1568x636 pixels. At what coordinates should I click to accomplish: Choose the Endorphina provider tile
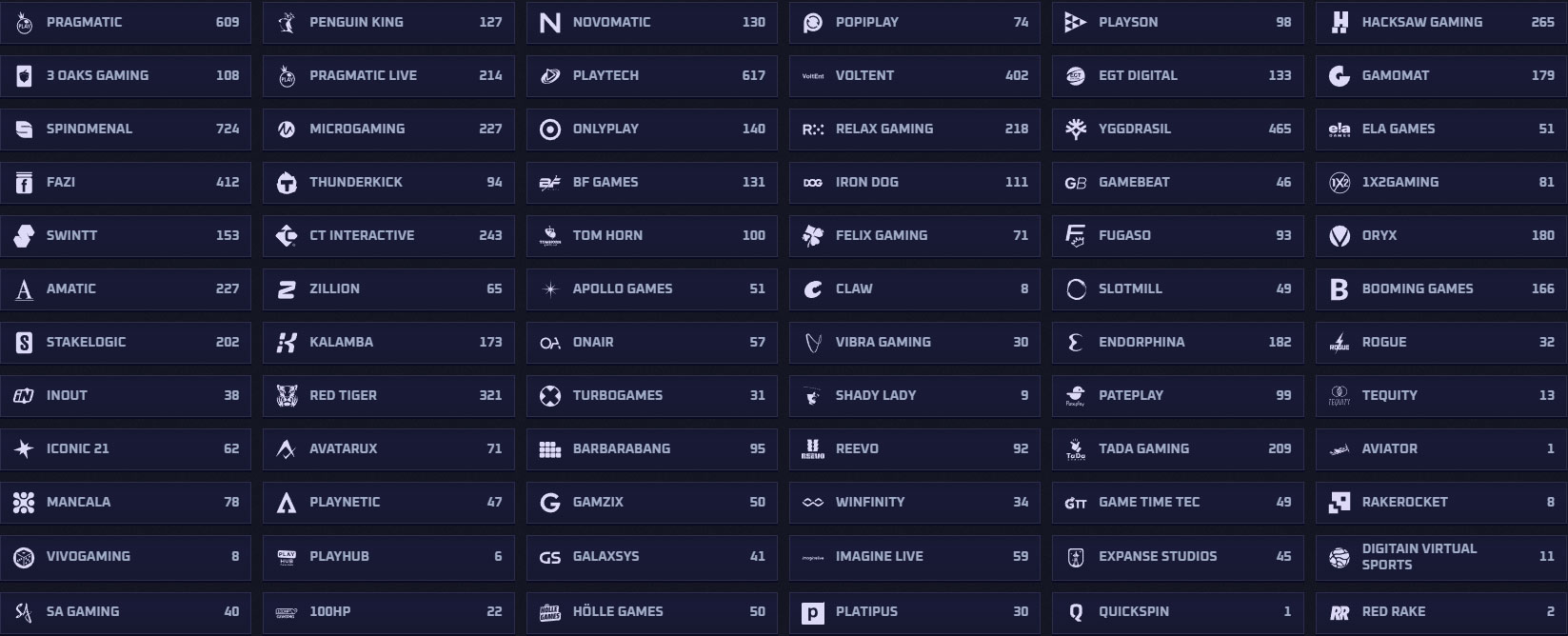click(1178, 343)
